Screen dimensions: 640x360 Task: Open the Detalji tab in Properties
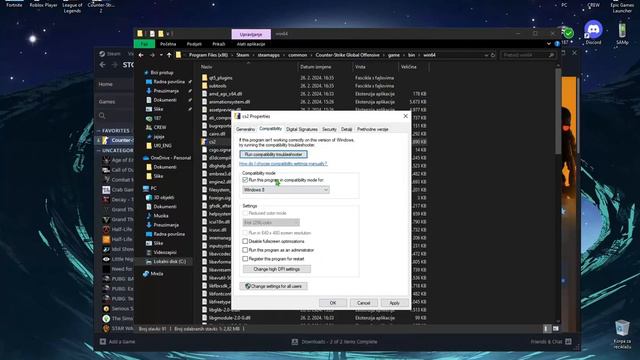click(x=347, y=129)
